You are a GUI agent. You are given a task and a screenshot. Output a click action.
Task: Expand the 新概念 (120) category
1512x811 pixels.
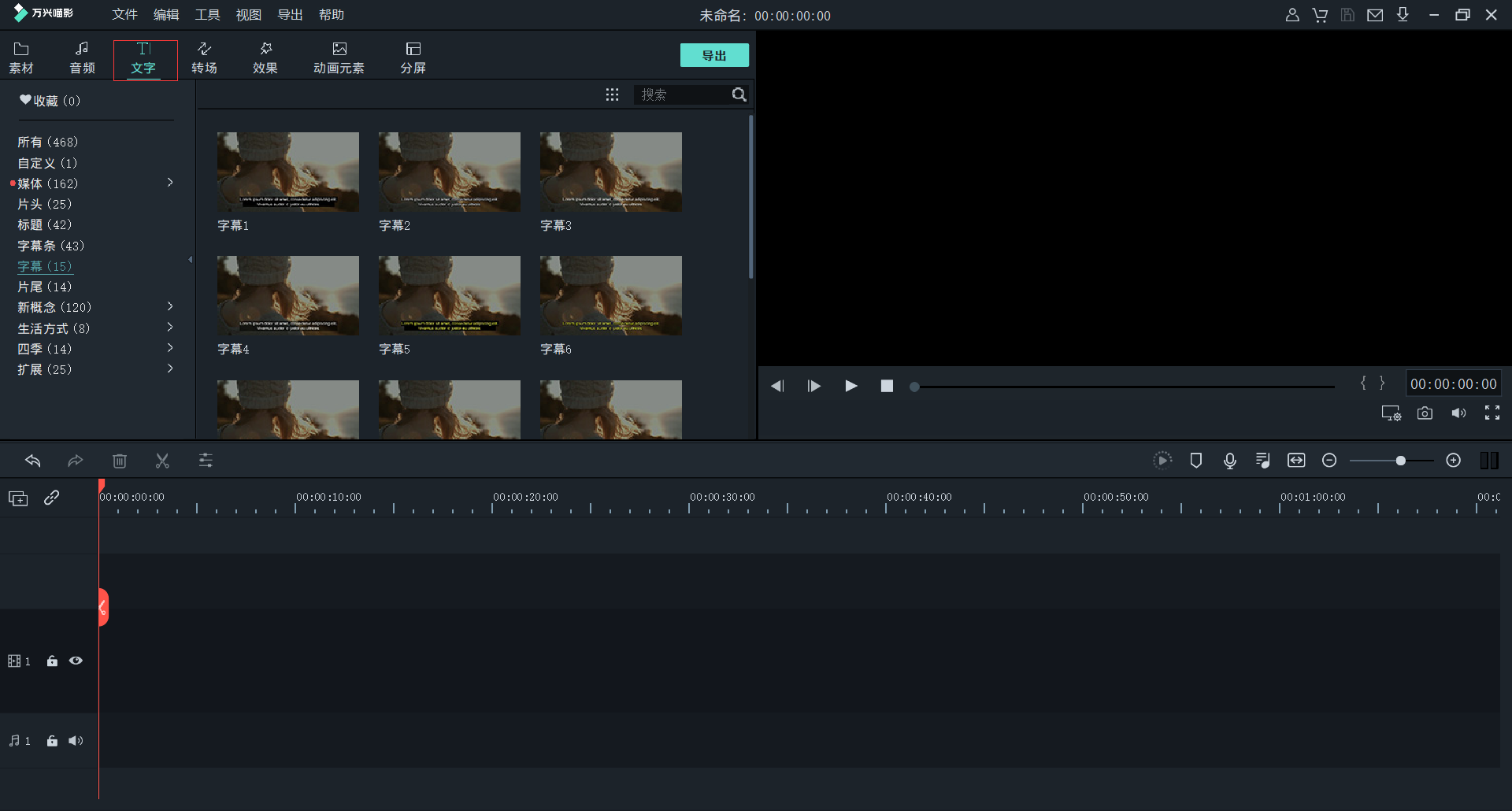pyautogui.click(x=170, y=306)
